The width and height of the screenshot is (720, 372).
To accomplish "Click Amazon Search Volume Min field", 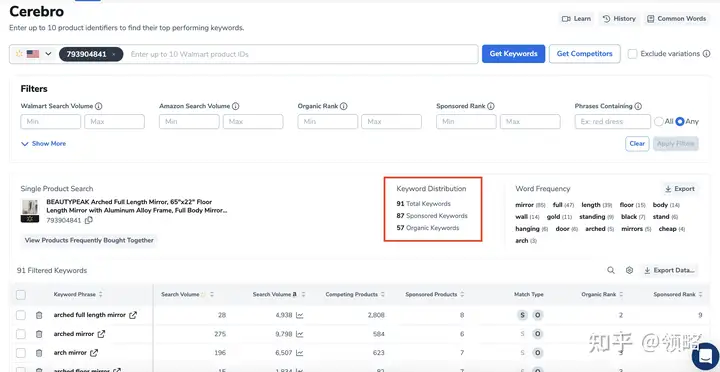I will coord(189,122).
